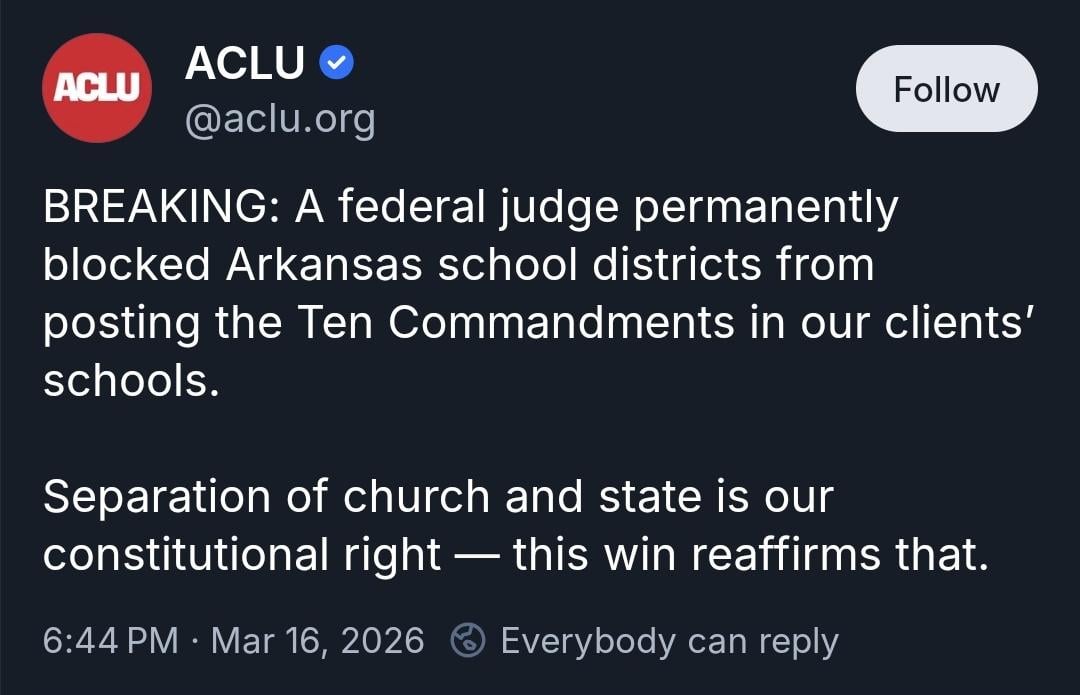Open the ACLU display name link
Viewport: 1080px width, 695px height.
(245, 64)
